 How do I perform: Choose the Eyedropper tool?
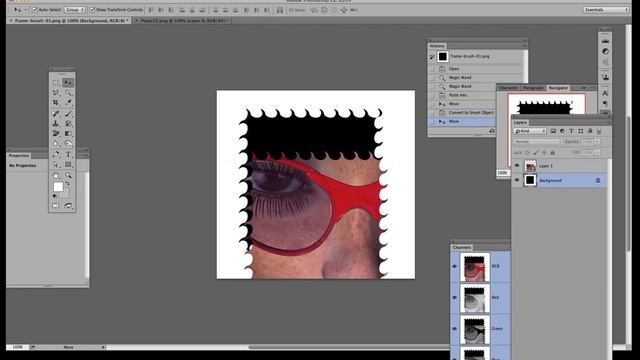tap(68, 102)
